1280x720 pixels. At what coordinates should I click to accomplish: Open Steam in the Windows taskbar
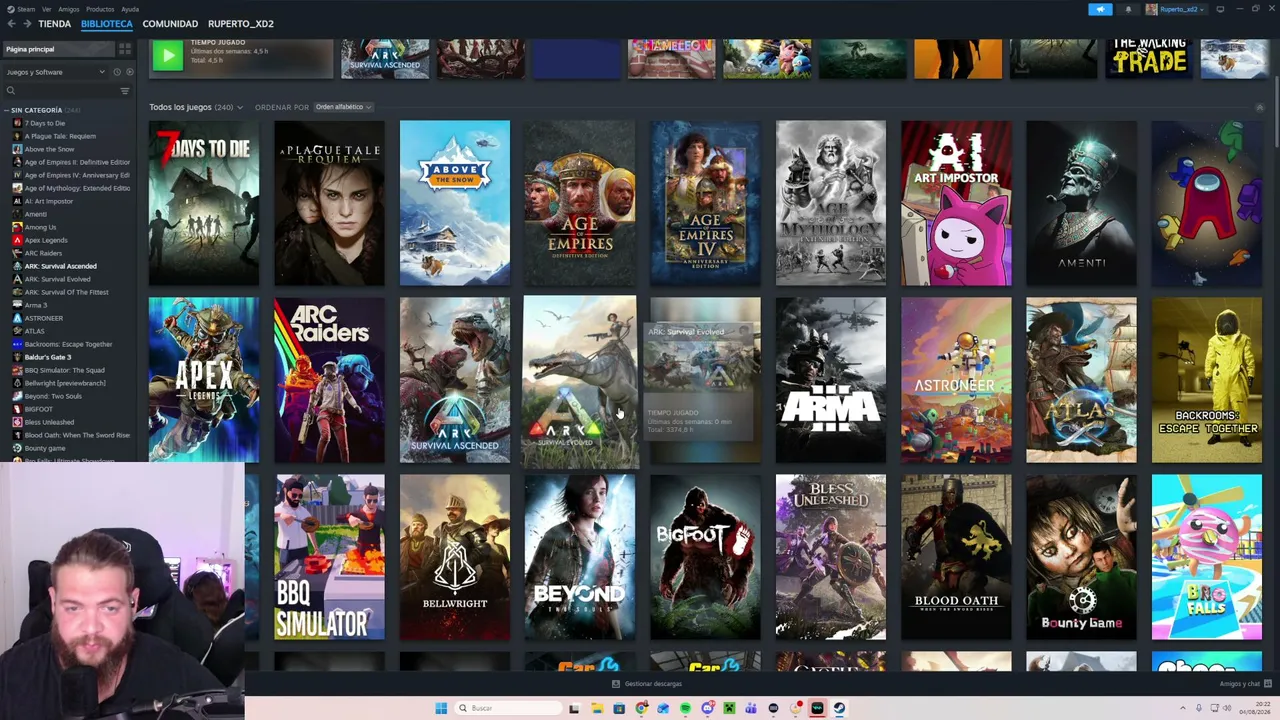[x=839, y=708]
